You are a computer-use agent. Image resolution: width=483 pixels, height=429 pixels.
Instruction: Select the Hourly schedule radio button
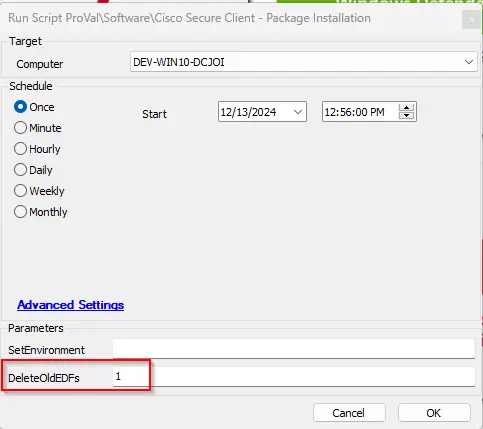tap(21, 149)
